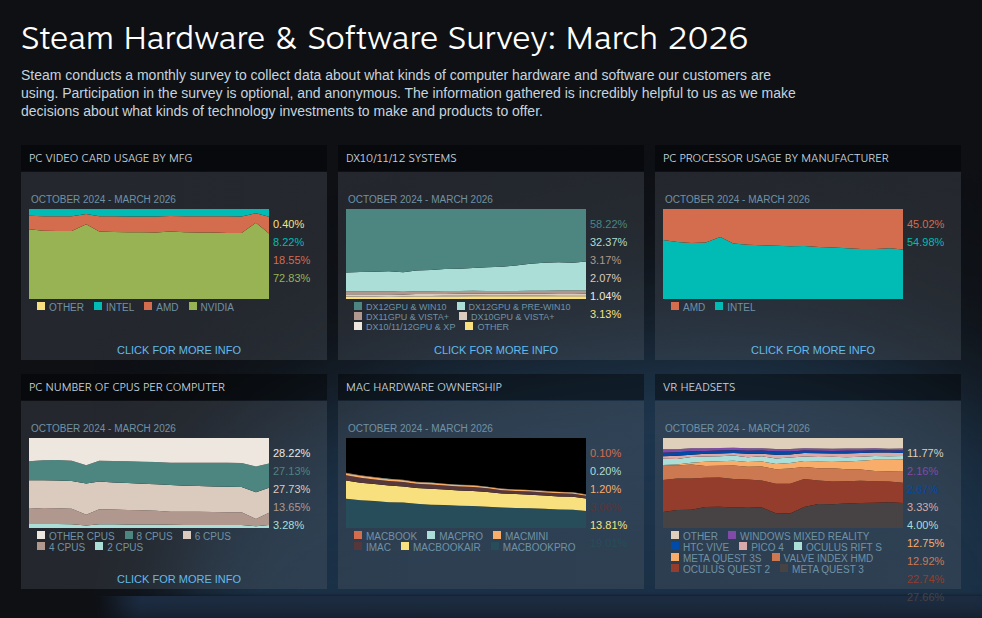Click the DX10/11/12 systems area chart

pos(466,254)
